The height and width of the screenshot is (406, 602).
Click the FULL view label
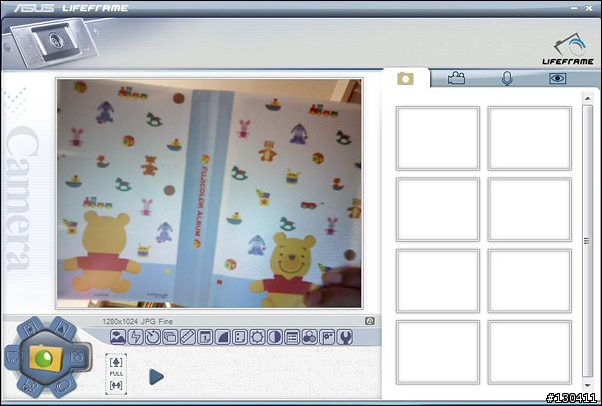point(116,374)
